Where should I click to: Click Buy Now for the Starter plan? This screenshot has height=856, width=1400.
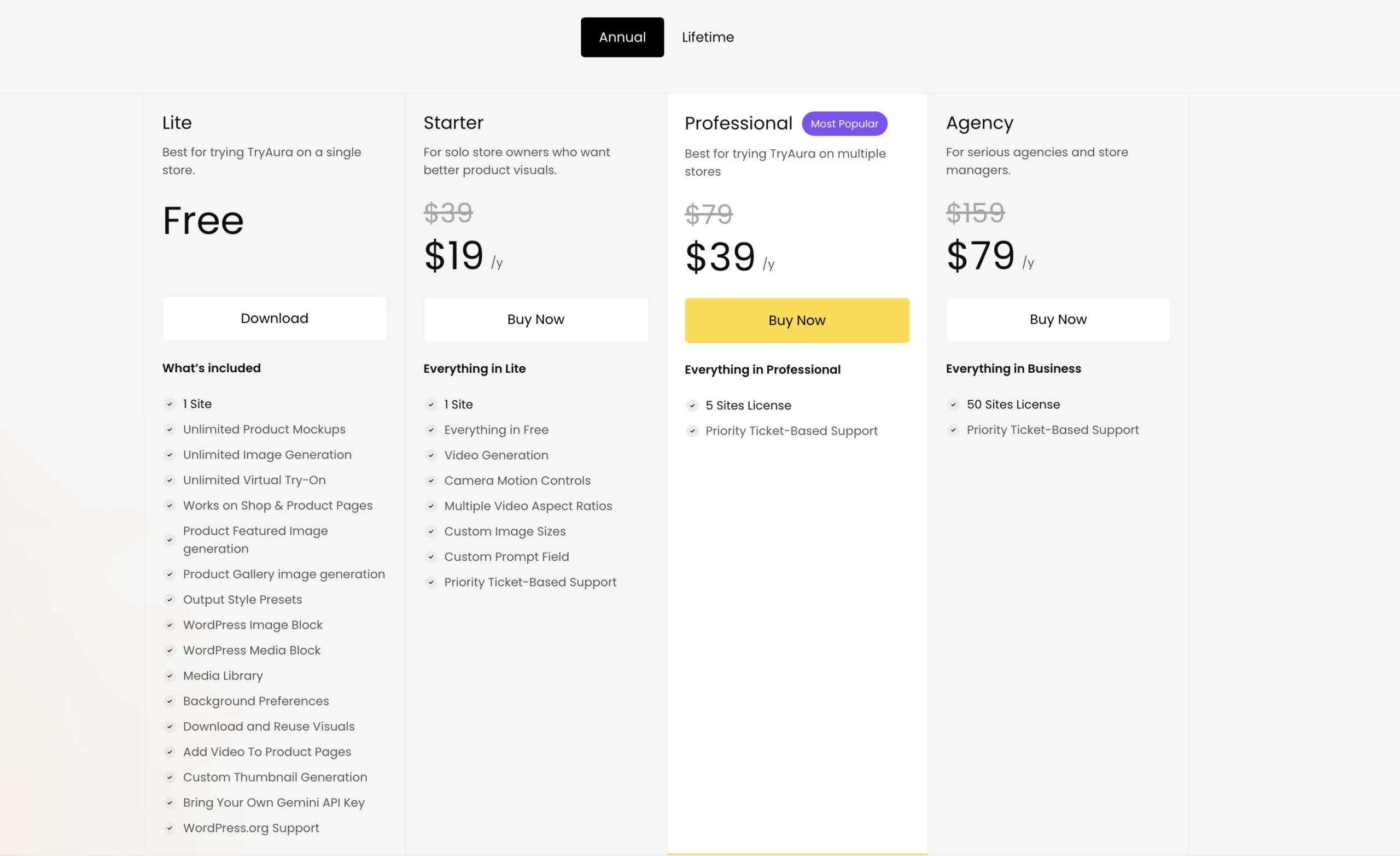coord(536,319)
